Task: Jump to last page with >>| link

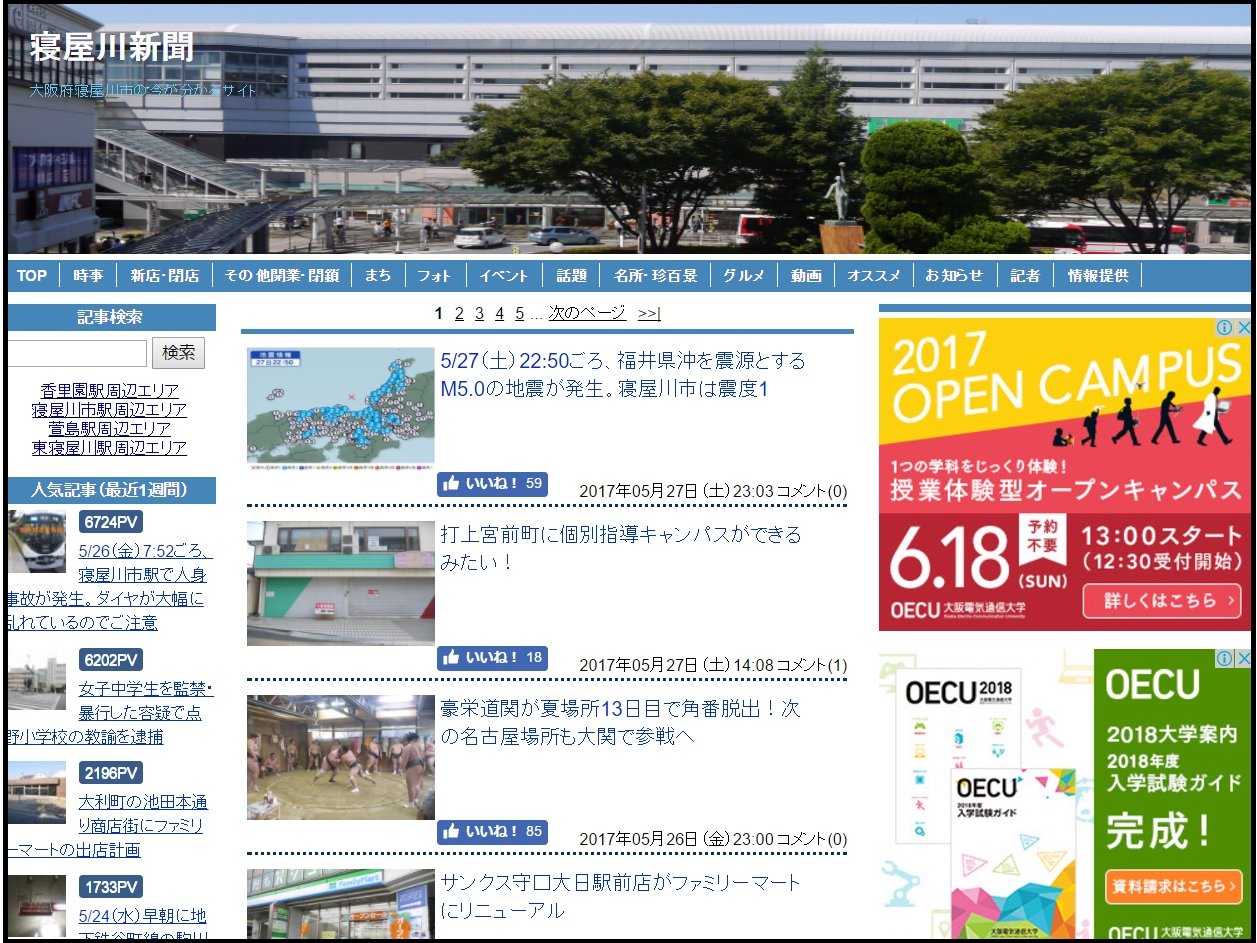Action: 649,314
